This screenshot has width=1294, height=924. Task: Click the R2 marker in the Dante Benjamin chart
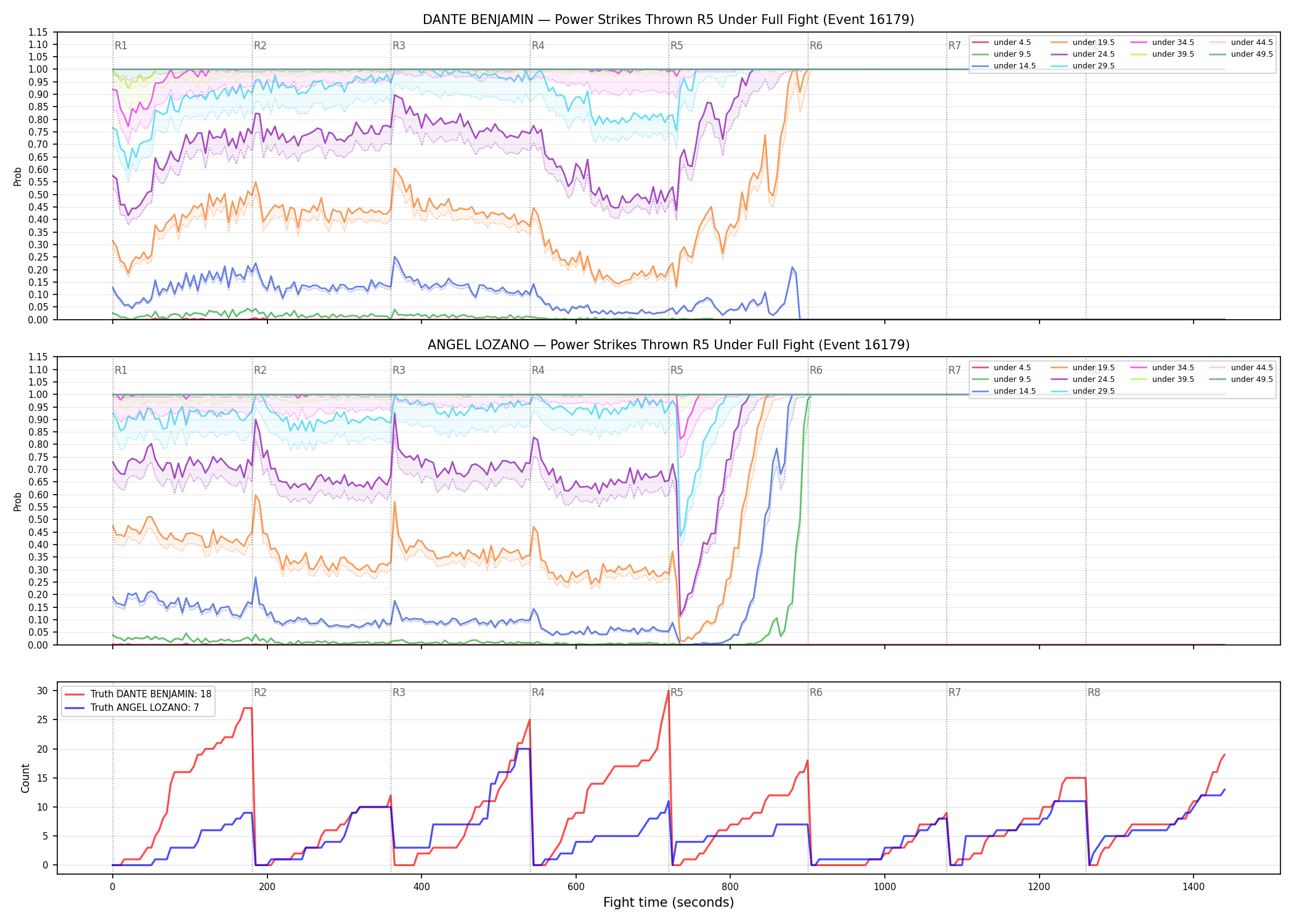[x=260, y=46]
